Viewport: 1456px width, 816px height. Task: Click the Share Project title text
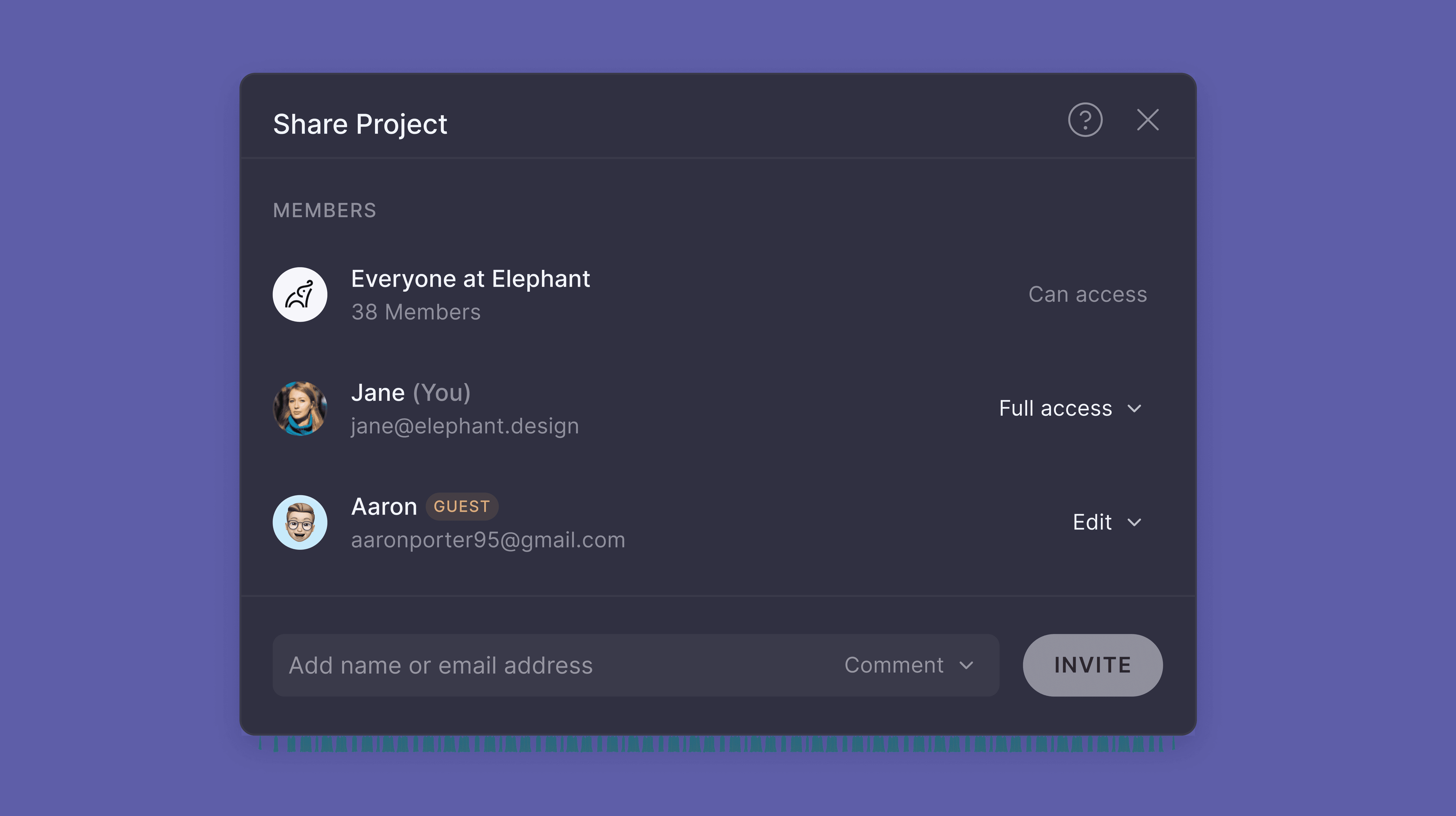point(360,124)
